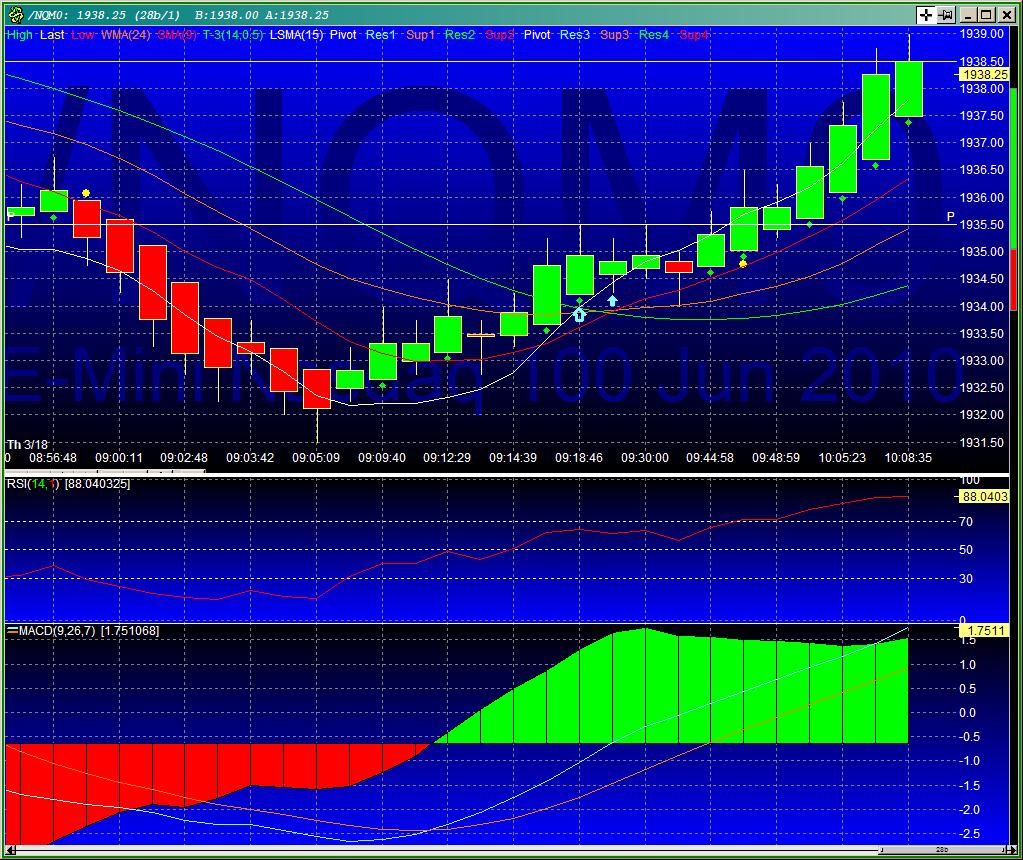The image size is (1023, 860).
Task: Click the 10:08:35 time axis label
Action: click(x=908, y=458)
